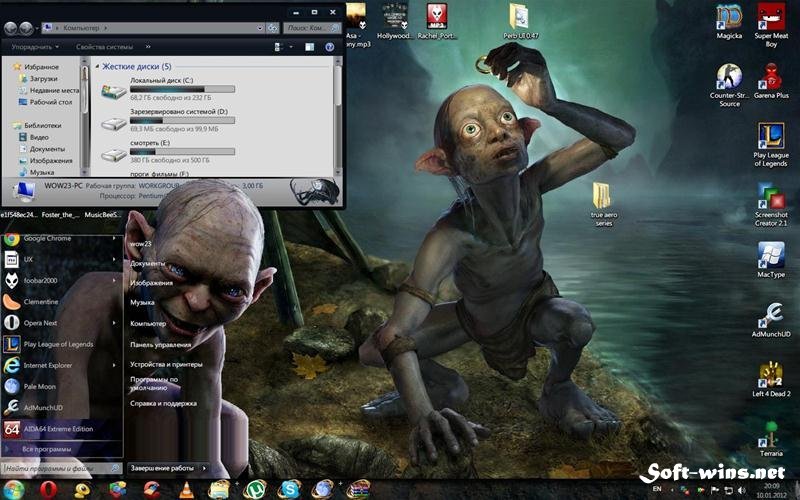Select the Garena Plus desktop icon

[x=771, y=81]
